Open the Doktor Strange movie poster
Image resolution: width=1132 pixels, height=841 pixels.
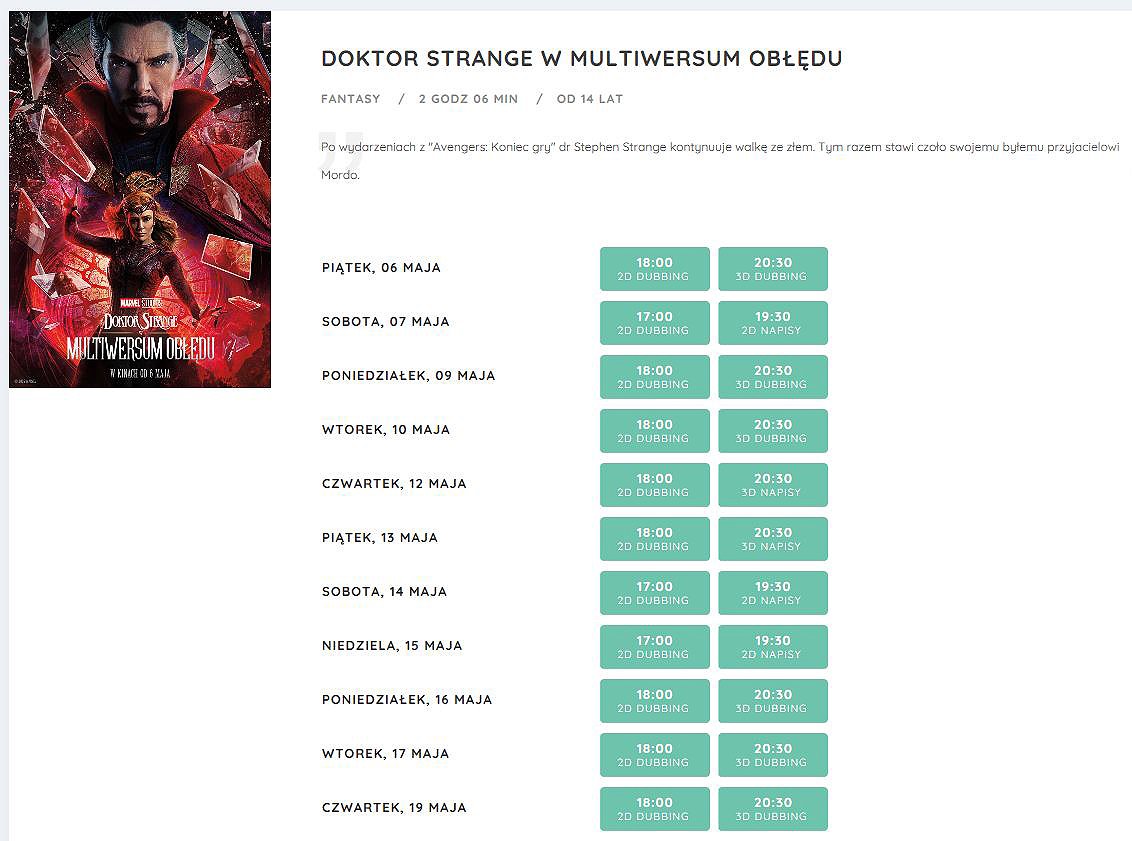140,199
